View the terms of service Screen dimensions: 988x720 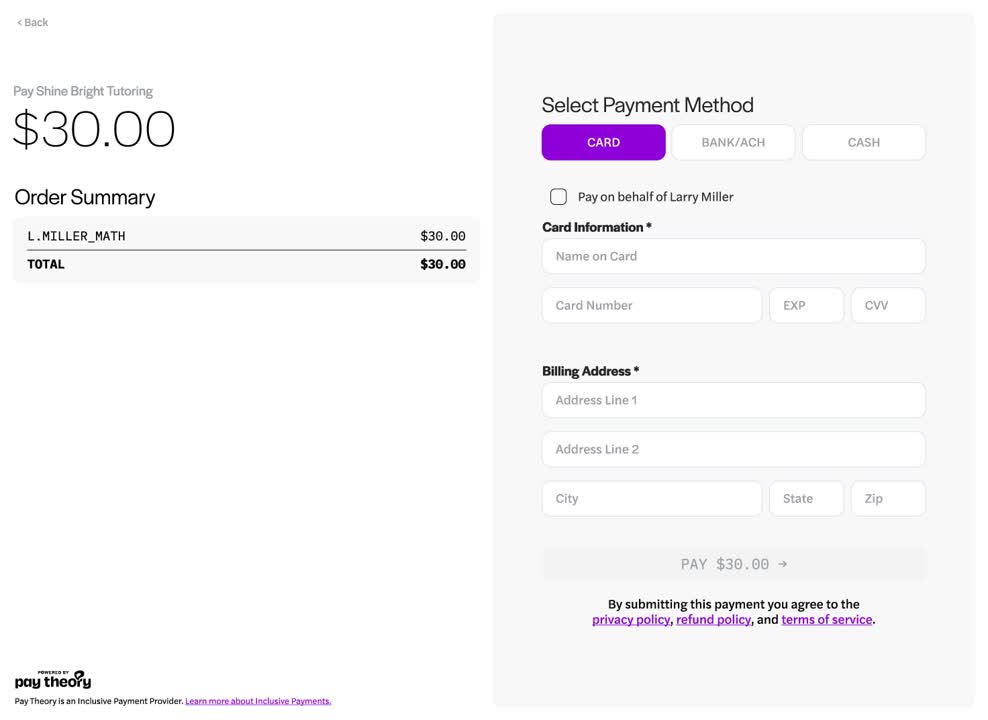point(826,619)
